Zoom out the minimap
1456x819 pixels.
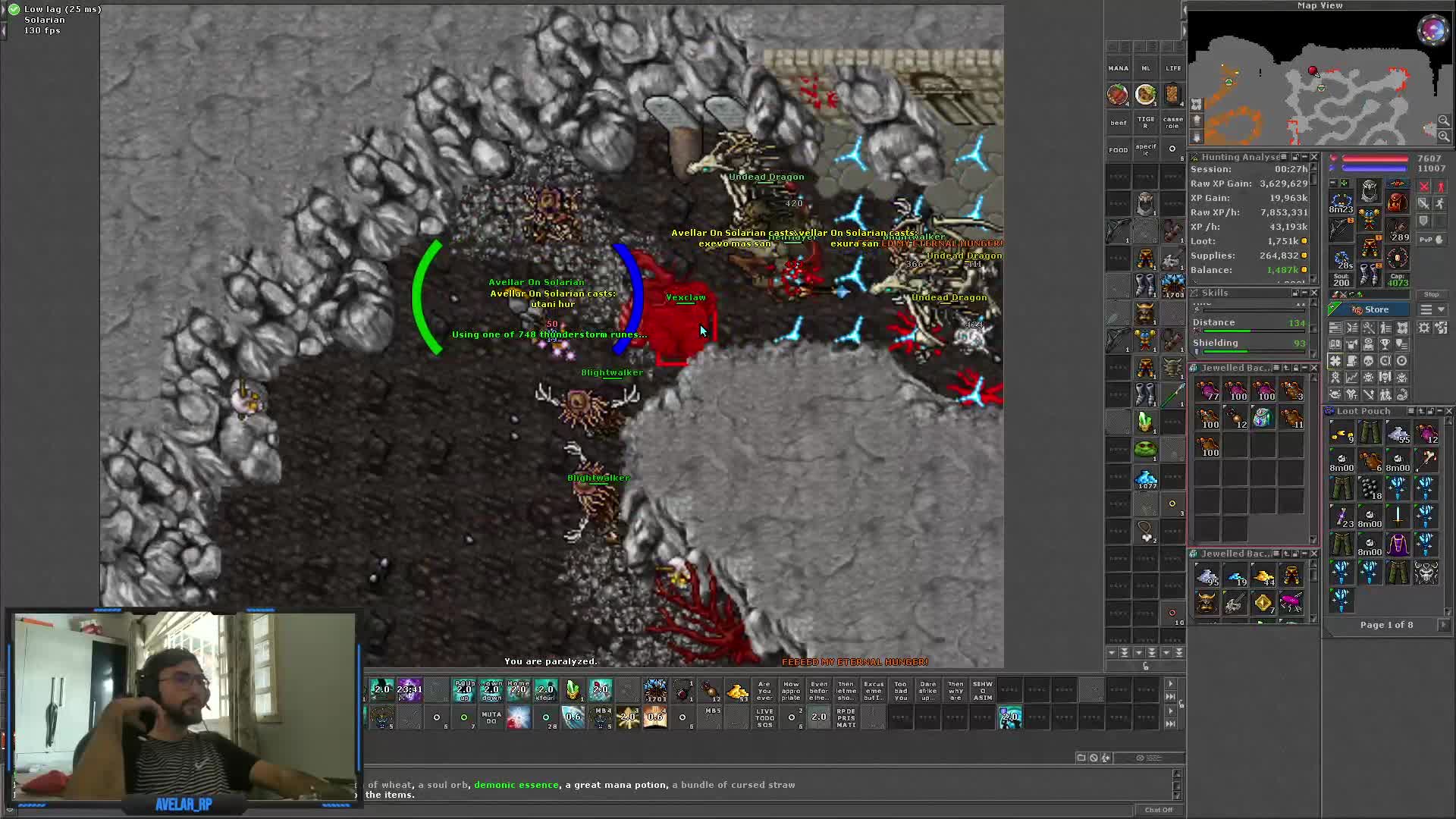[1444, 121]
